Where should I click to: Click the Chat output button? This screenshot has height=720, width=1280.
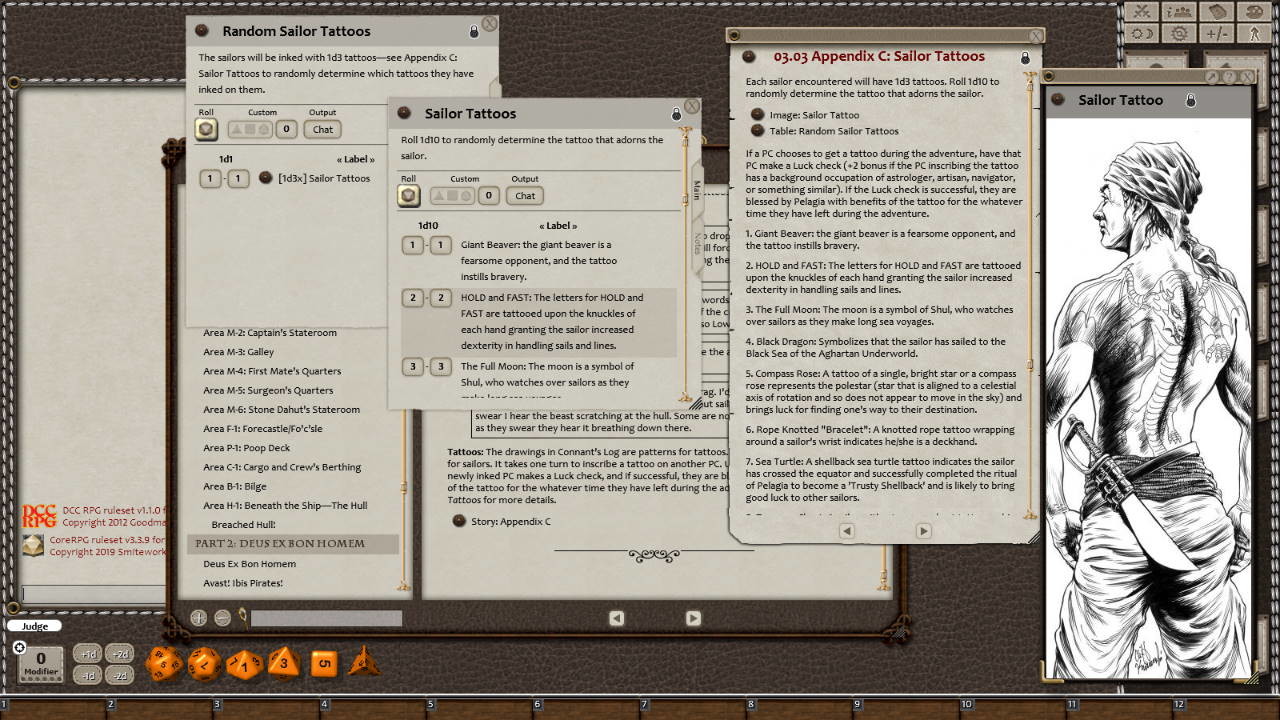tap(524, 196)
